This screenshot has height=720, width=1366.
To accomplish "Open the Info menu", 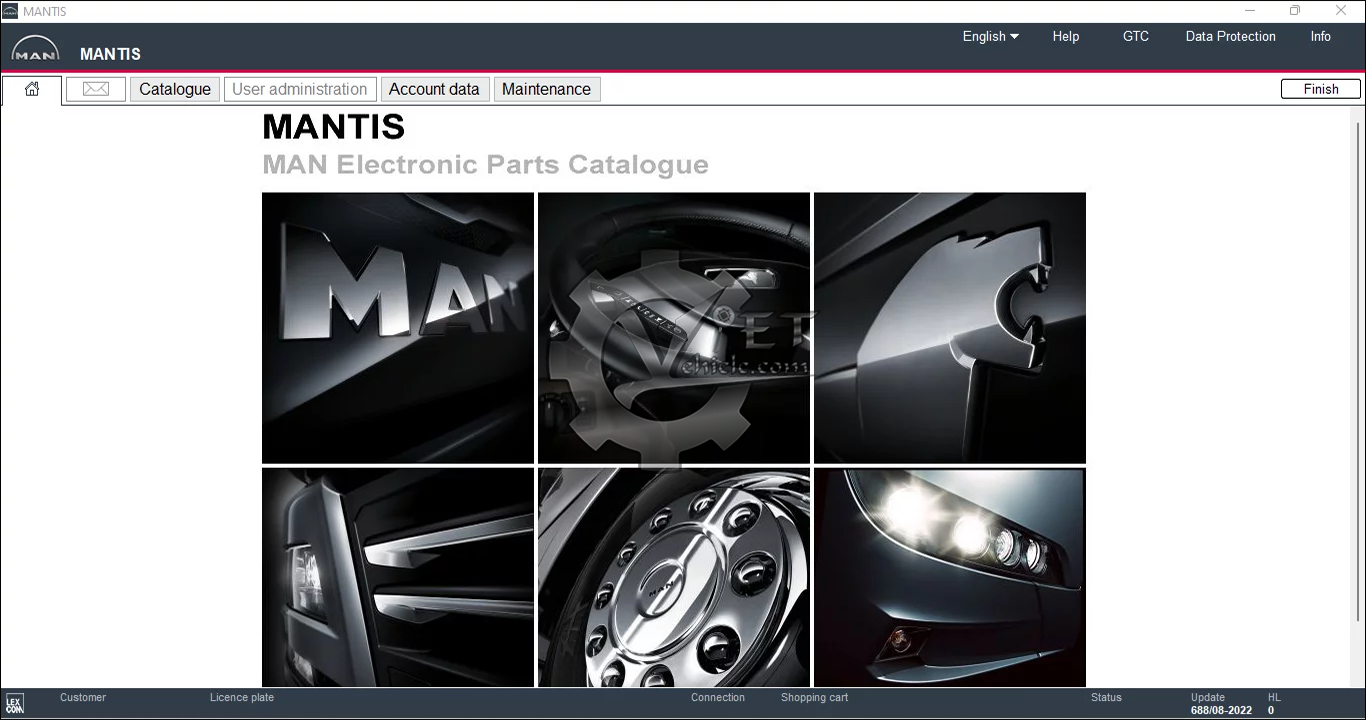I will [1321, 36].
